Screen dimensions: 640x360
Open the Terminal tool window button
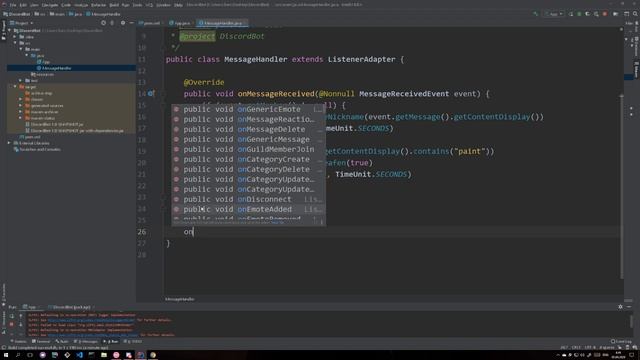pos(41,341)
